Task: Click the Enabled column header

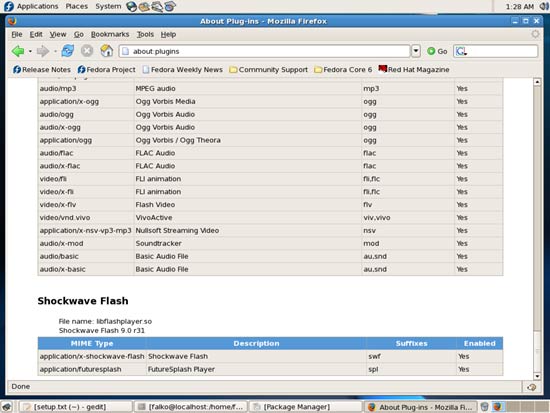Action: point(479,343)
